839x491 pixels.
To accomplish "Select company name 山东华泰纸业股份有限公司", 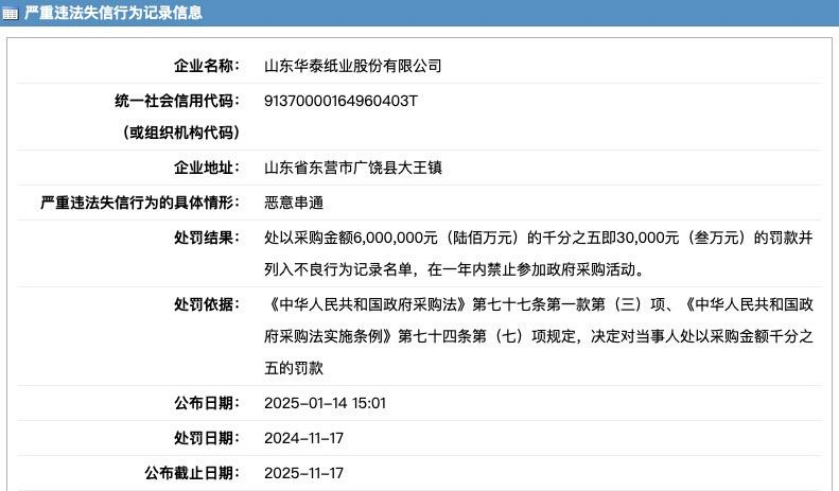I will (x=353, y=66).
